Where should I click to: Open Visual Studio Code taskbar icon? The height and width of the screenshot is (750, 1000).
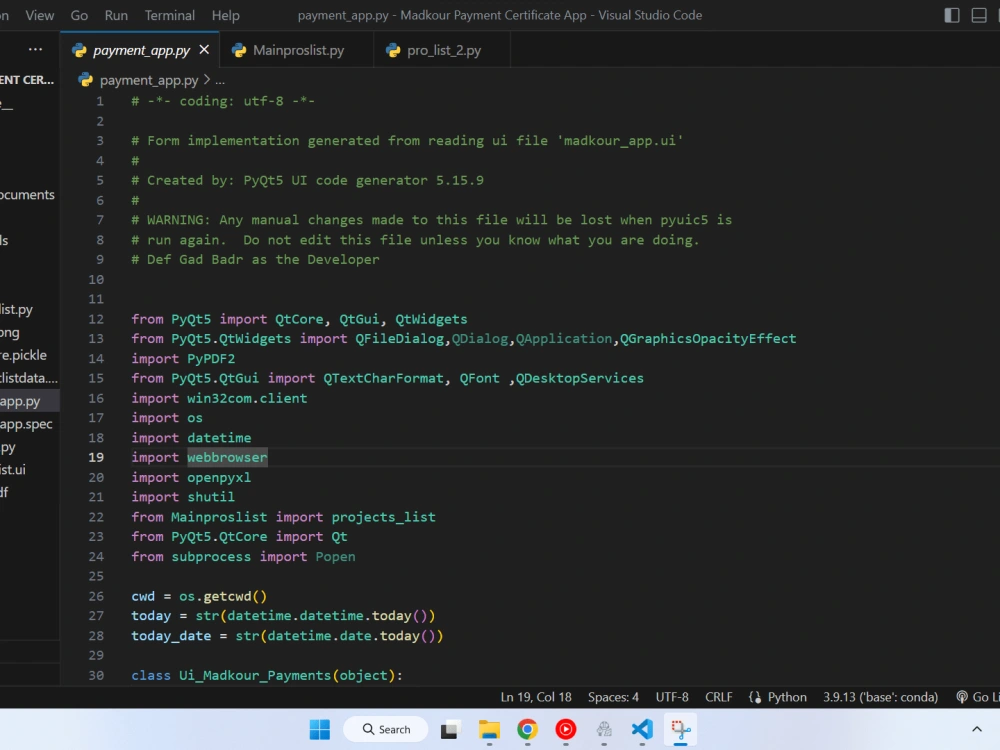pos(642,729)
